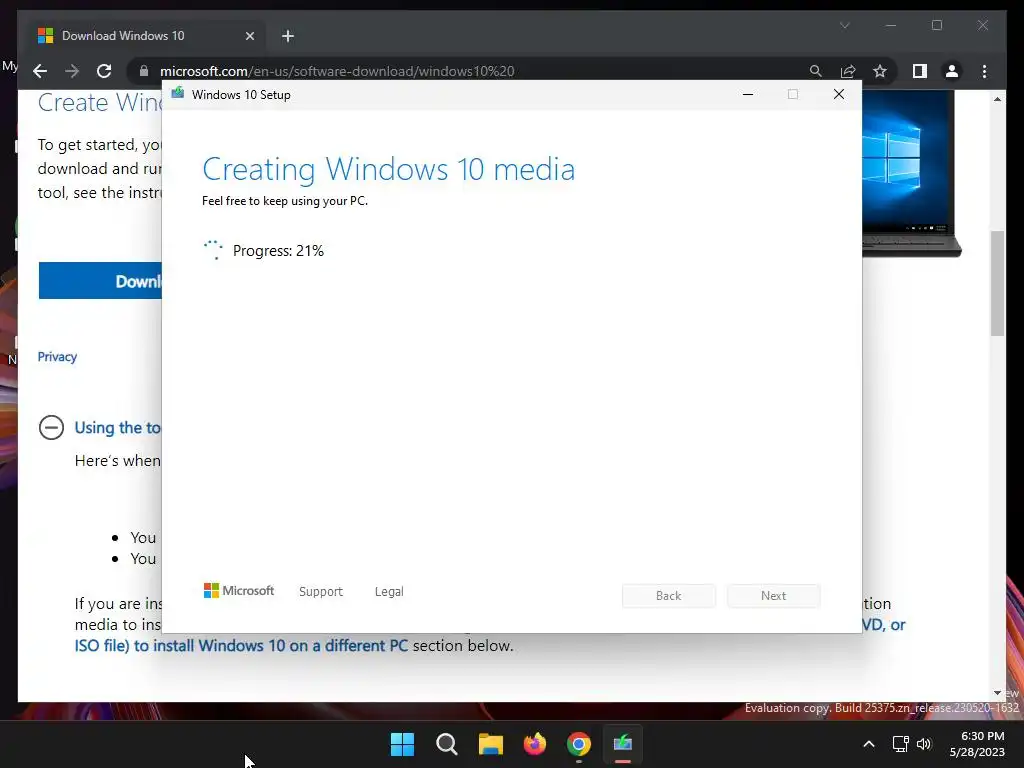
Task: Open Support link in Setup
Action: point(321,592)
